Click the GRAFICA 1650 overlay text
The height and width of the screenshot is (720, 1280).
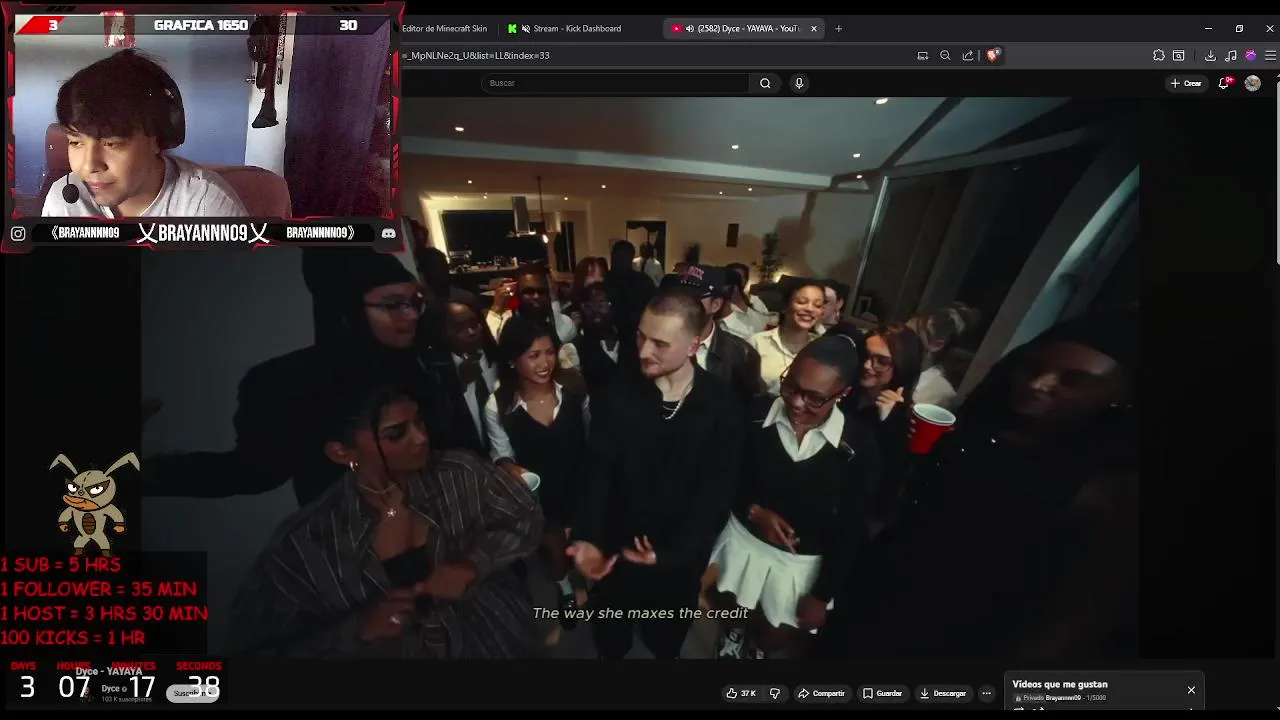pos(201,25)
